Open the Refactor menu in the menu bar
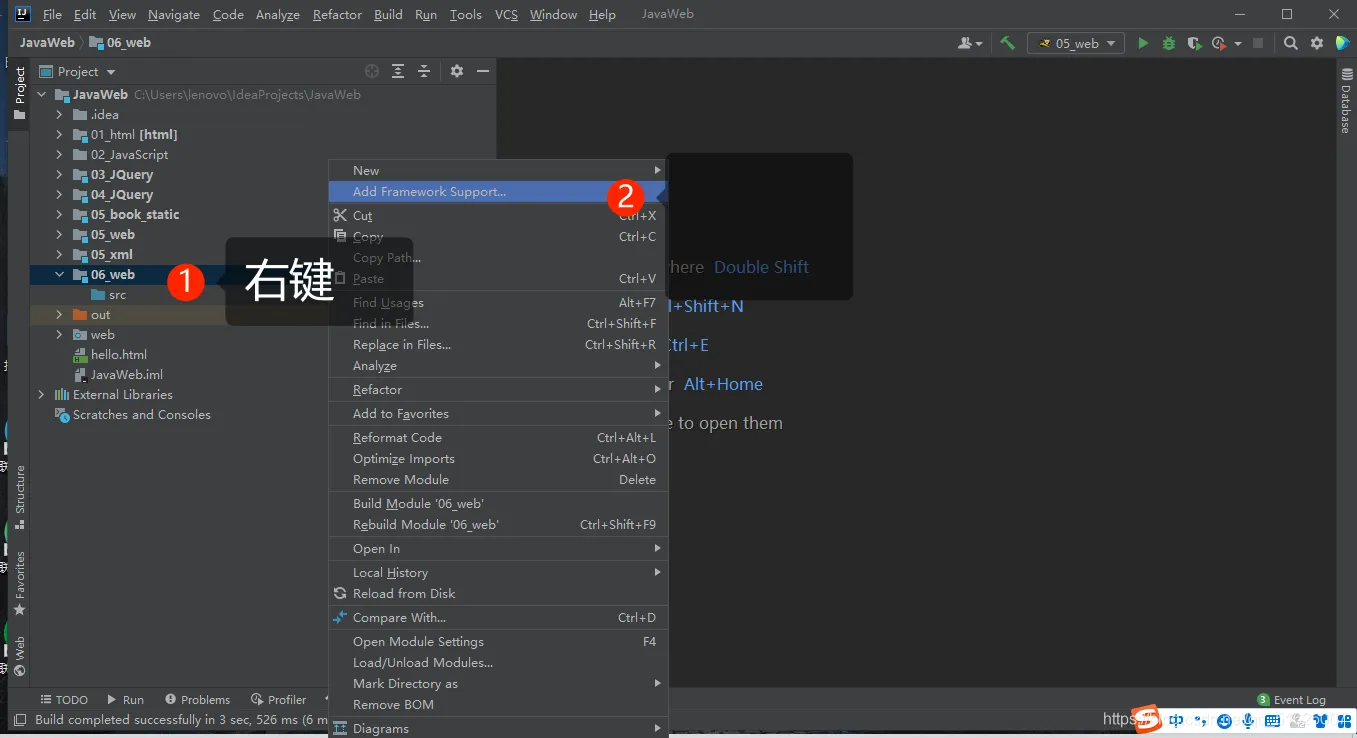 point(337,15)
